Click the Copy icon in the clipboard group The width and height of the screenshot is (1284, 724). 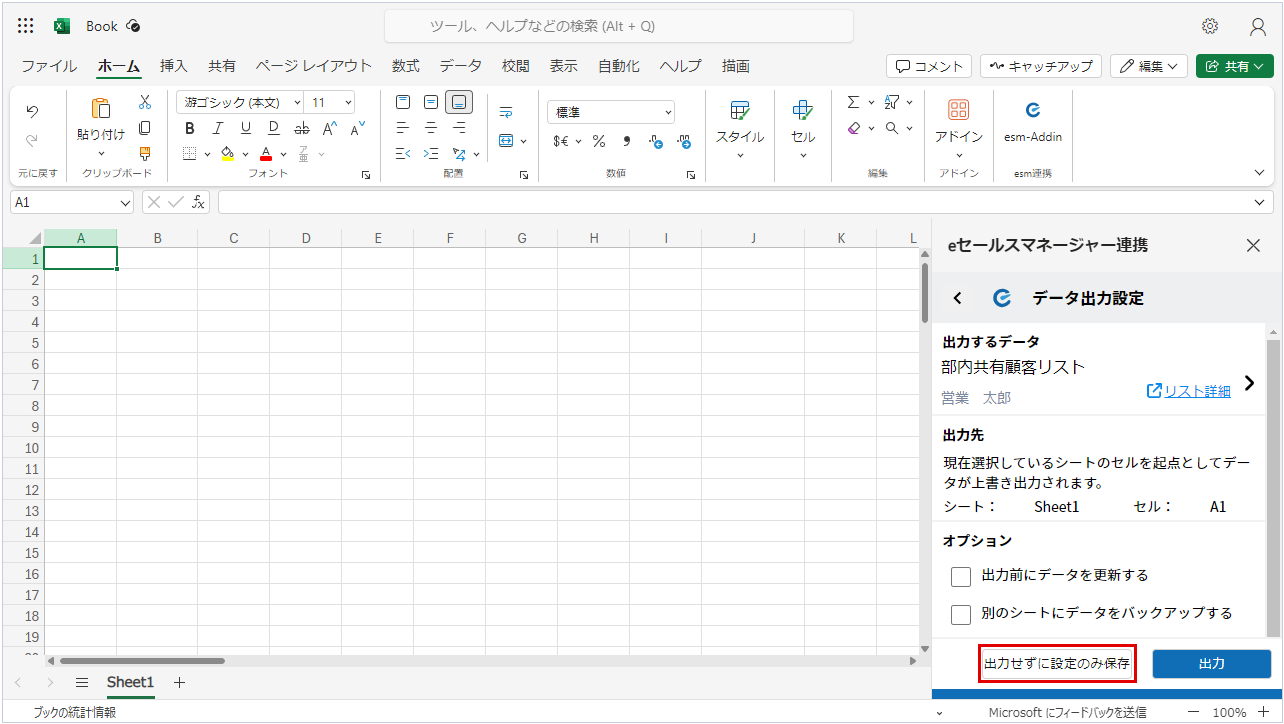145,128
